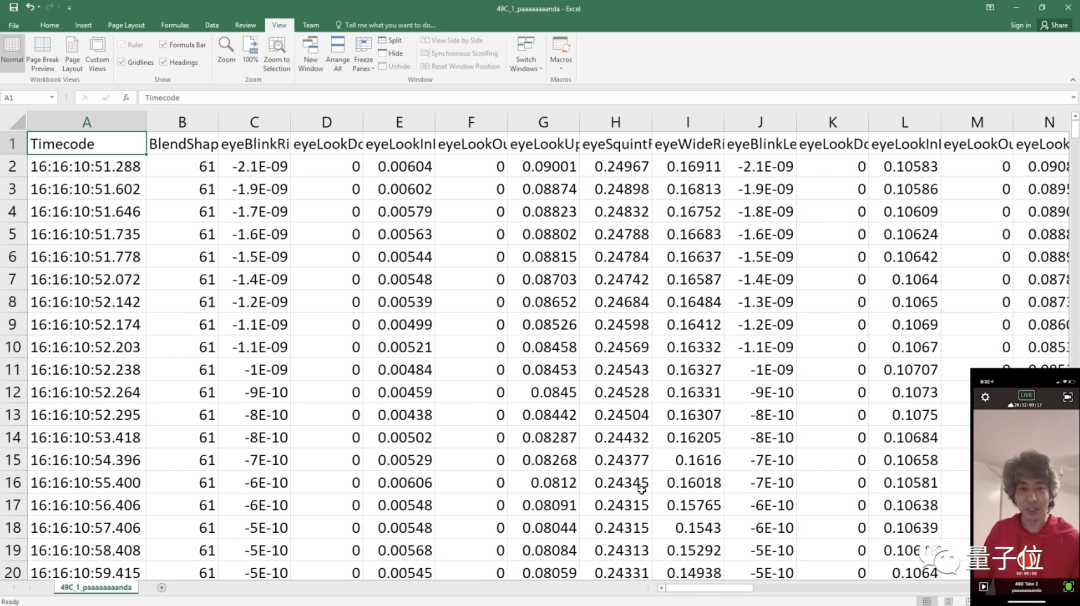Click Sign in

pyautogui.click(x=1020, y=25)
